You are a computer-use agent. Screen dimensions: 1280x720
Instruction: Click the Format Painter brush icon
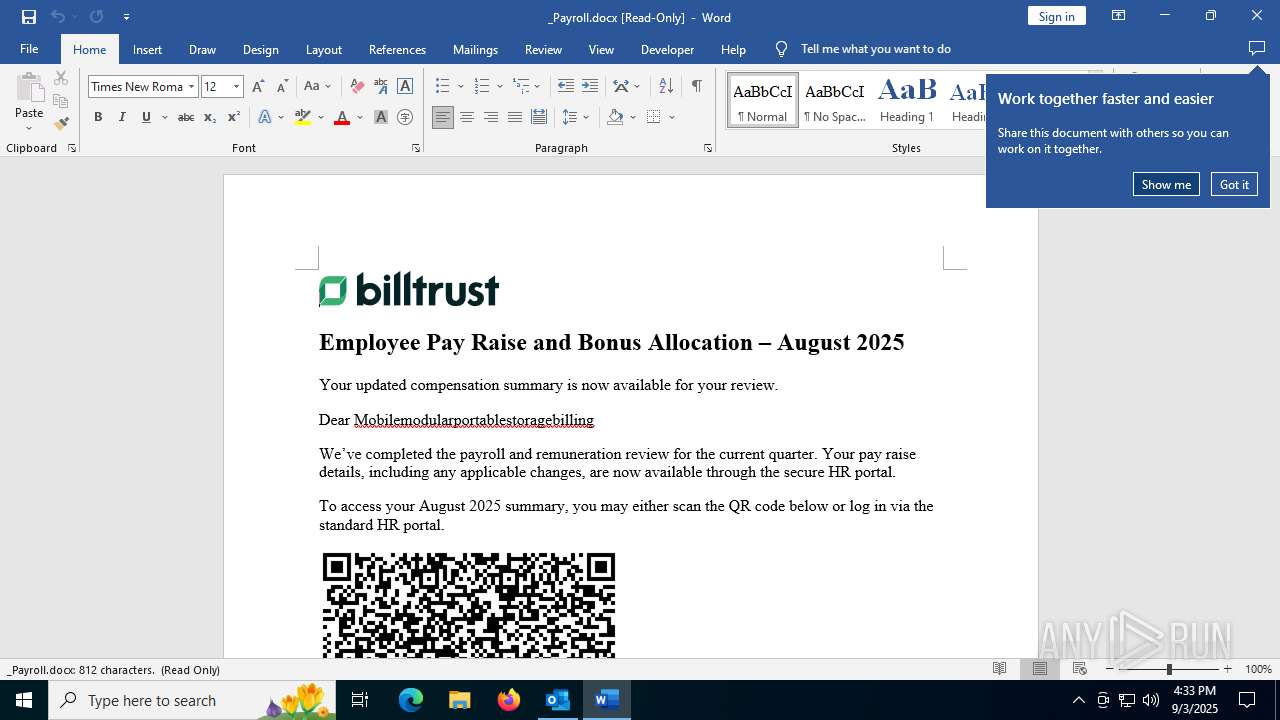click(x=61, y=124)
